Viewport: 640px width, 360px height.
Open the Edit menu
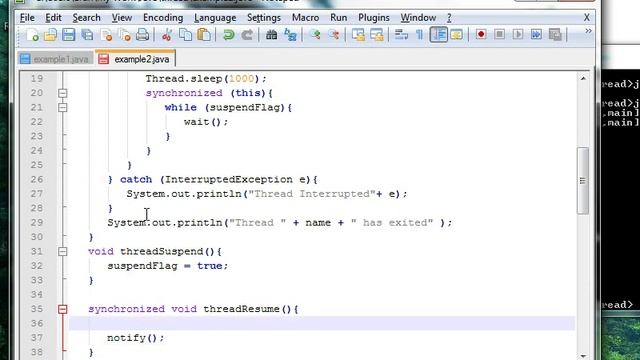point(53,18)
